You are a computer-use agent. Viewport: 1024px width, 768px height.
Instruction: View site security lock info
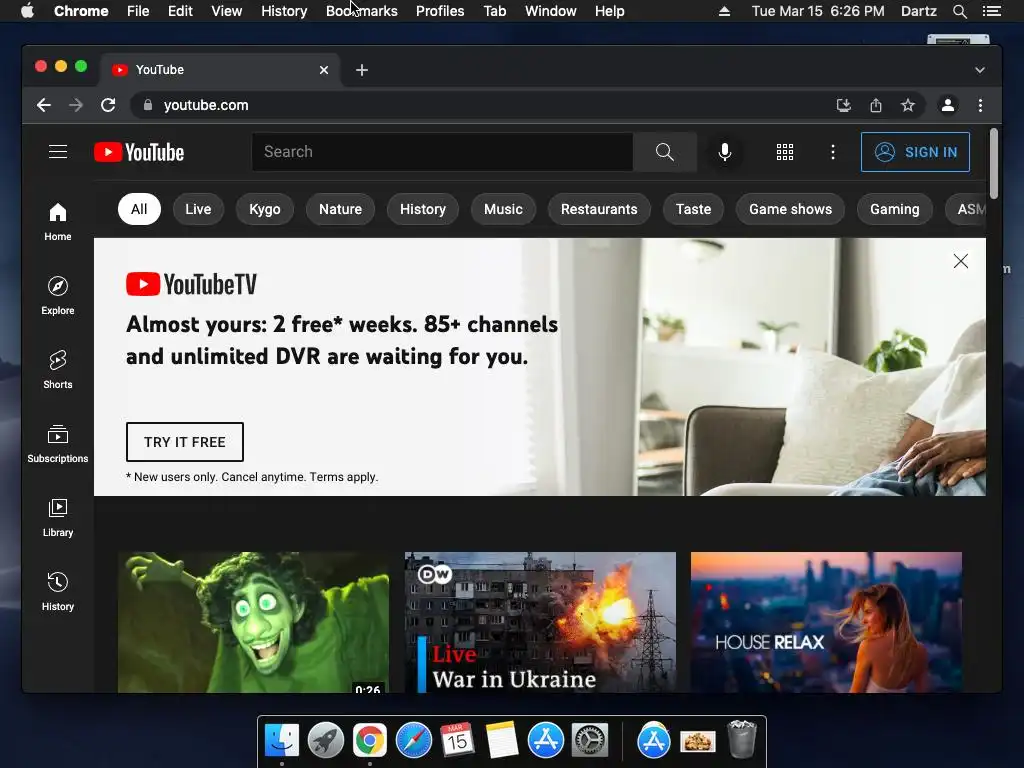148,105
